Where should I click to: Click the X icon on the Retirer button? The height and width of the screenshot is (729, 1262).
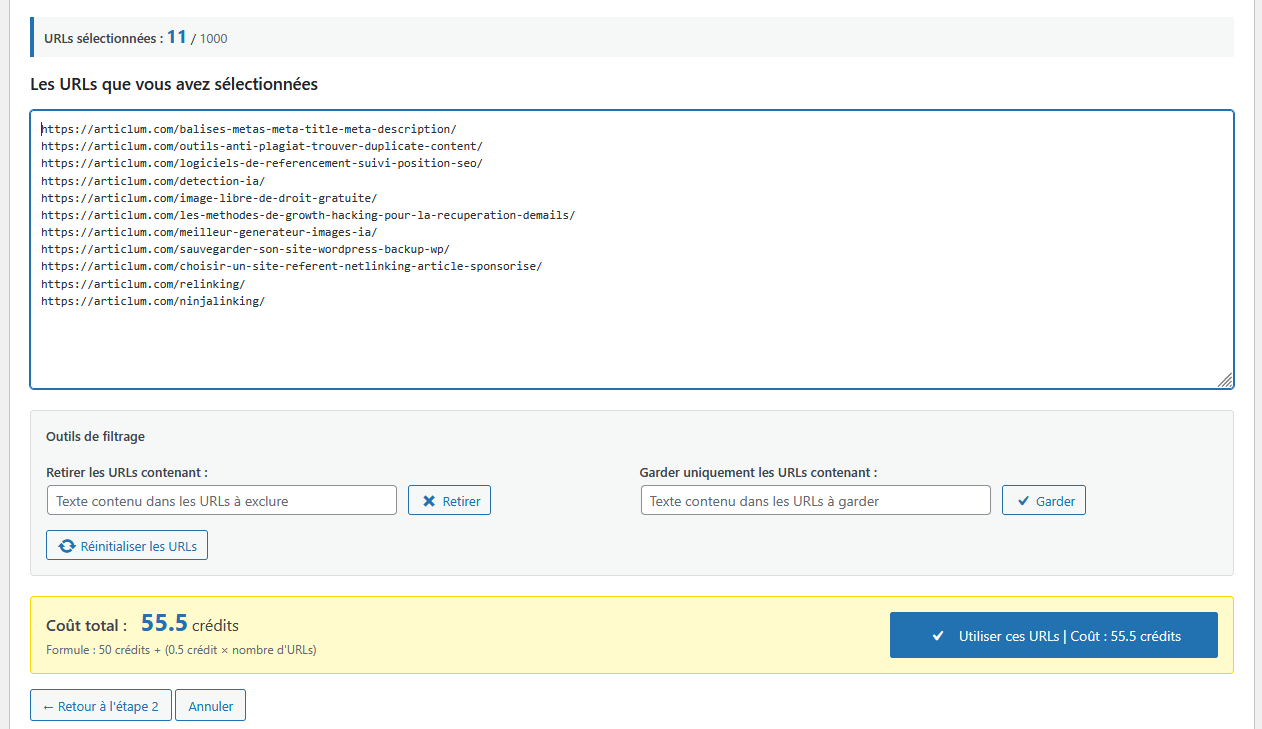428,500
